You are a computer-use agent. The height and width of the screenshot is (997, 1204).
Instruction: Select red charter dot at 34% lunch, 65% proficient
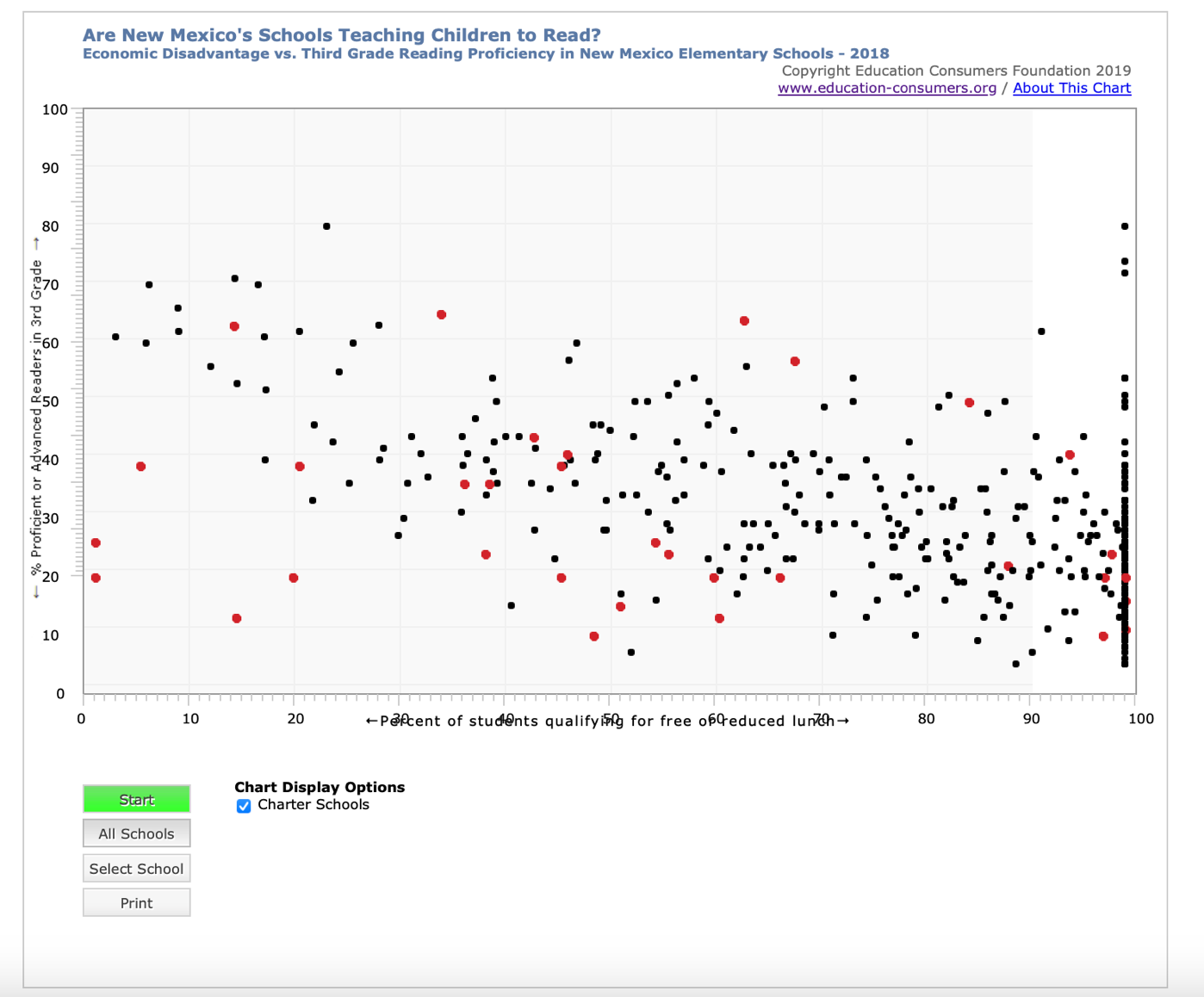tap(442, 315)
